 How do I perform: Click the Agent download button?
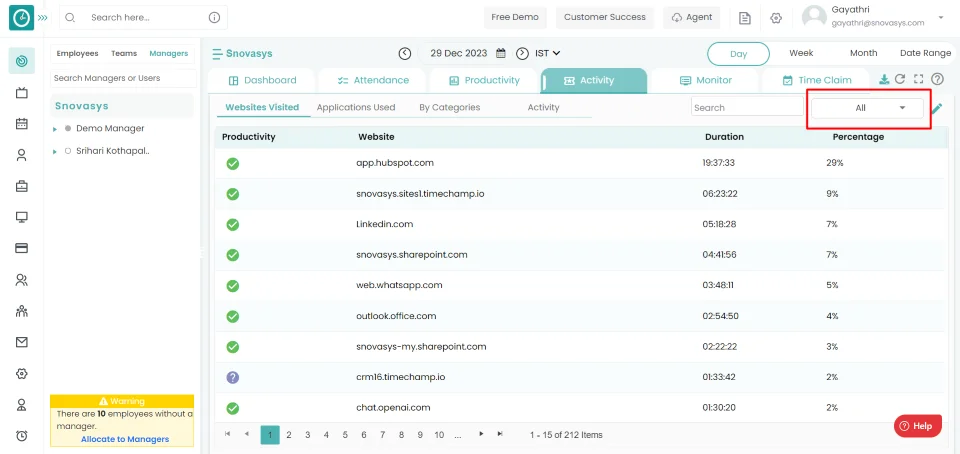(692, 17)
